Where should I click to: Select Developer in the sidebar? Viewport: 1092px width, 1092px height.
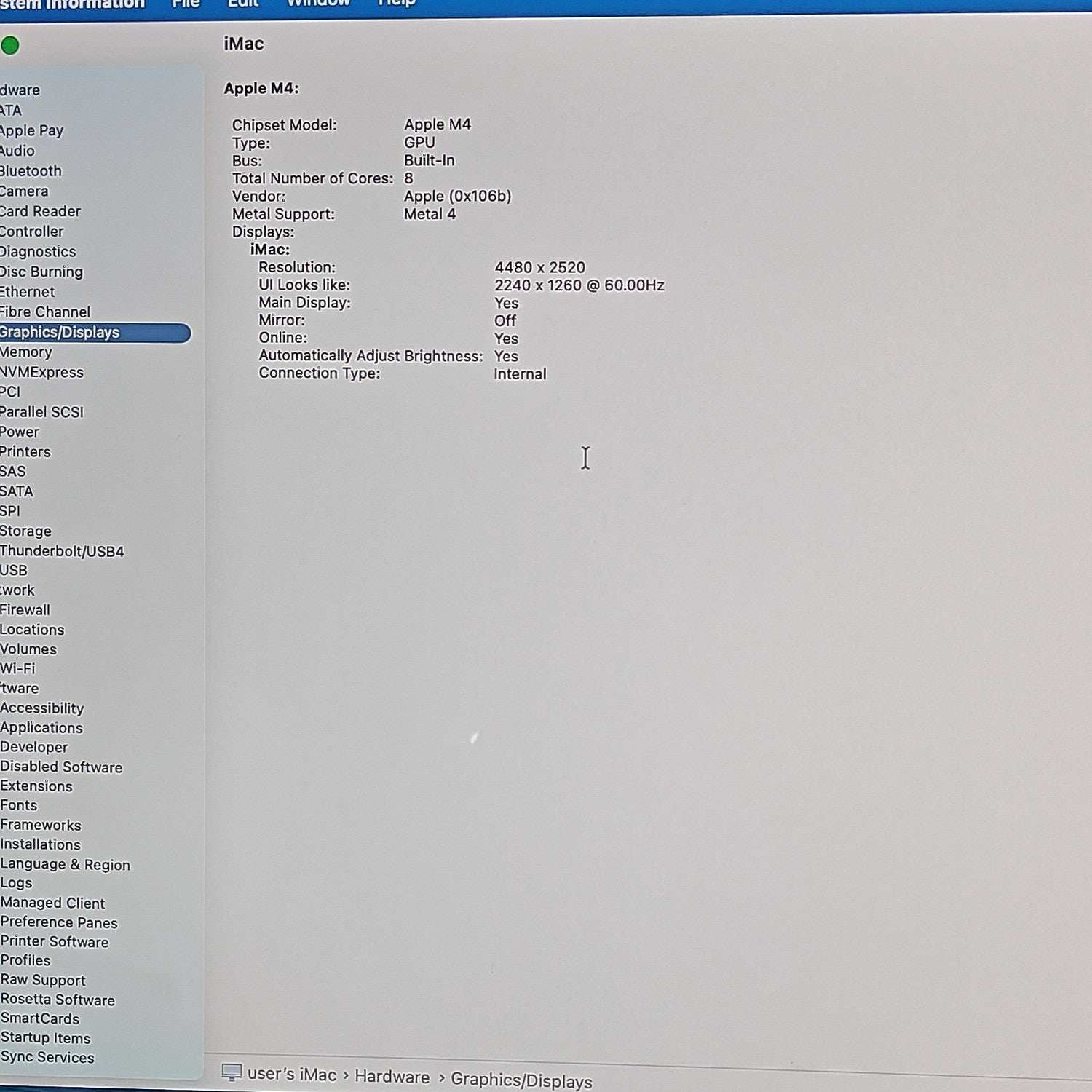coord(34,747)
